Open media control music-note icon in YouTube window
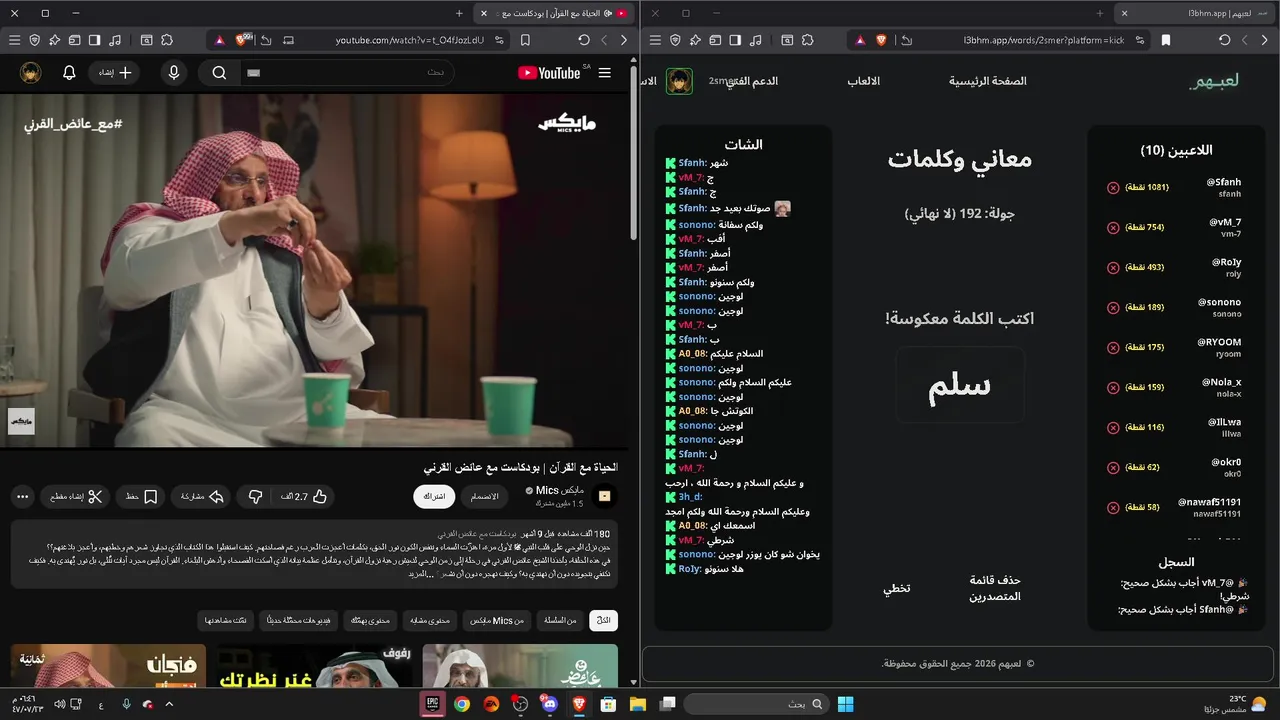This screenshot has height=720, width=1280. point(115,40)
